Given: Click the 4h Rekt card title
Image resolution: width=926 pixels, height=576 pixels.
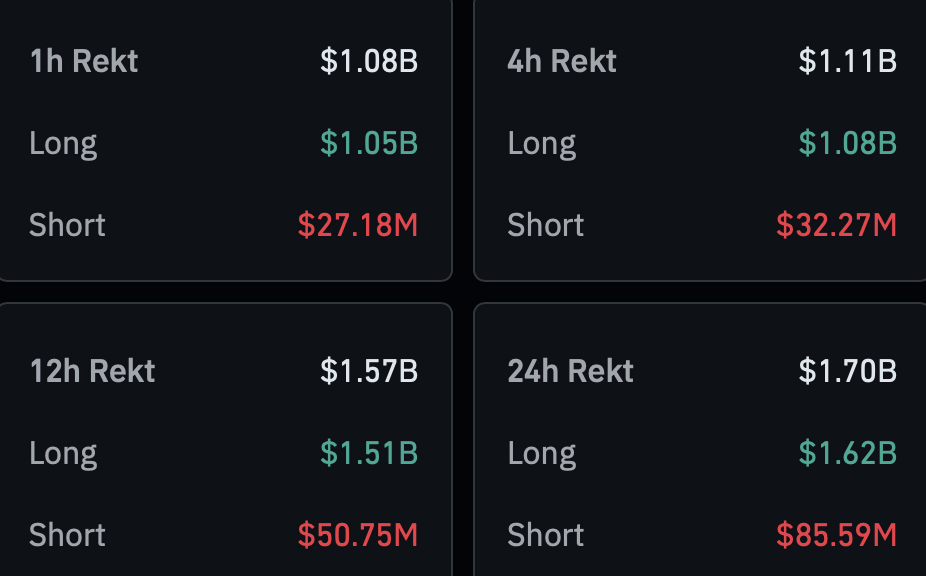Looking at the screenshot, I should pyautogui.click(x=562, y=61).
